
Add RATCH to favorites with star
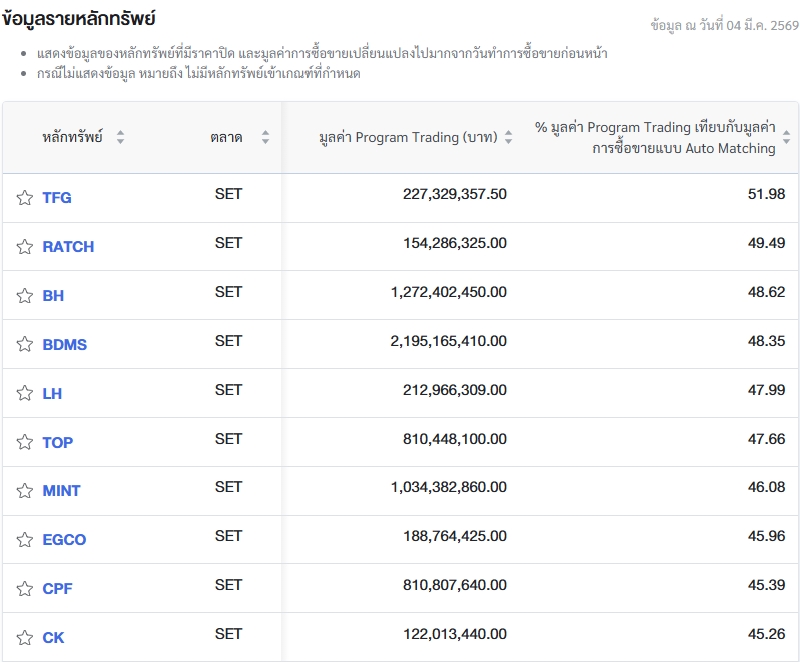tap(25, 247)
